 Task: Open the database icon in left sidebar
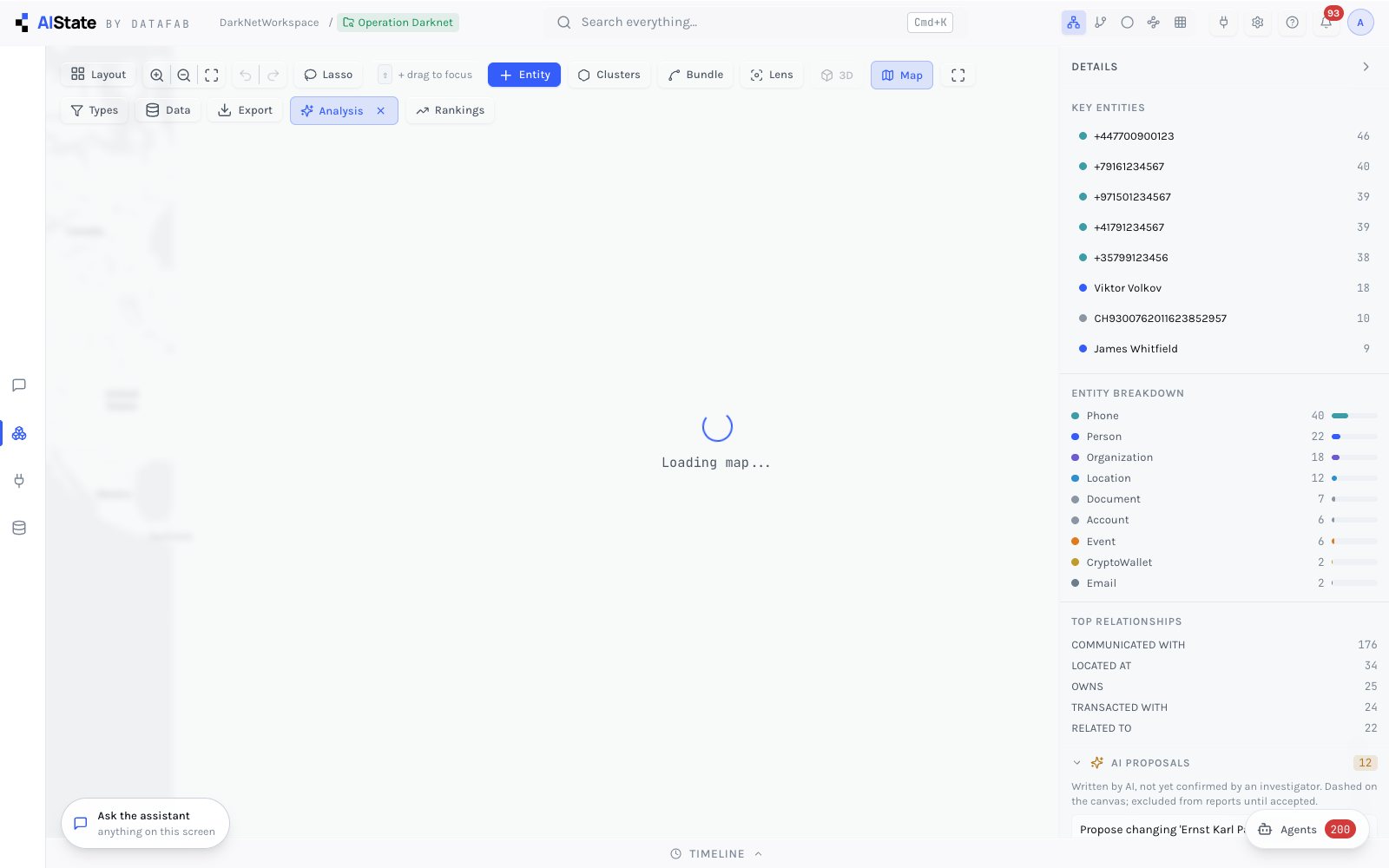click(x=19, y=528)
